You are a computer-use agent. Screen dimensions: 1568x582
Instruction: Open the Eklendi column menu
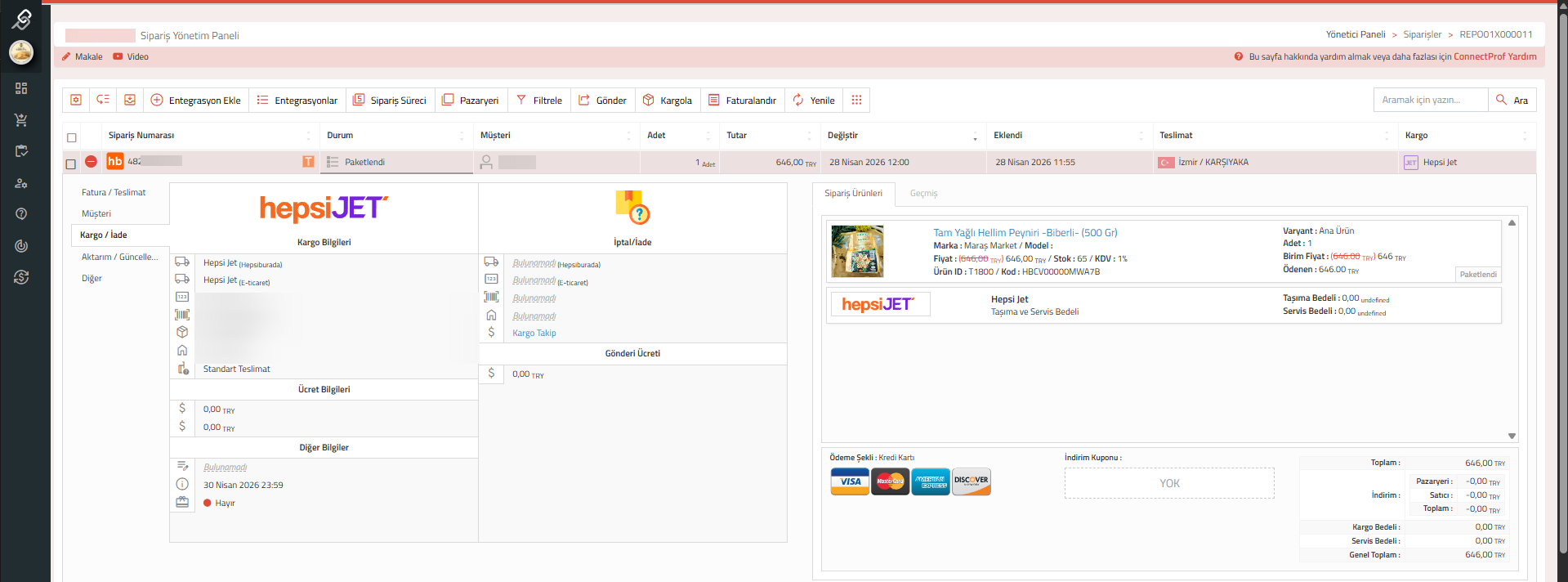click(x=1141, y=136)
